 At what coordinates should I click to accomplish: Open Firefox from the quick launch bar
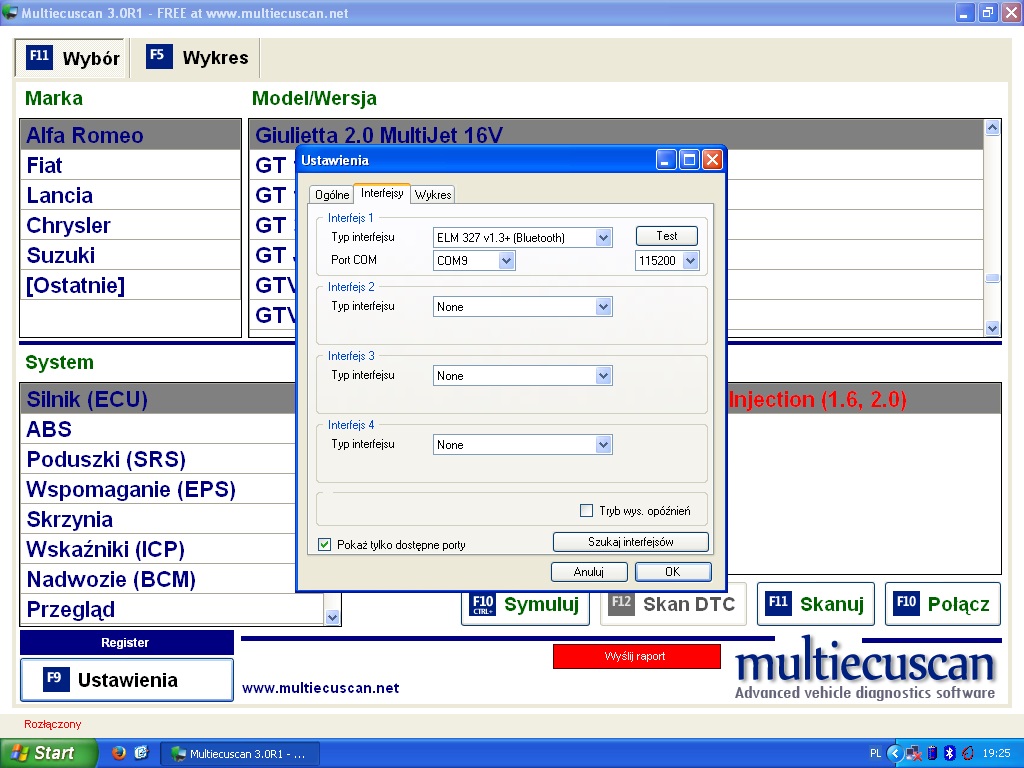pyautogui.click(x=118, y=753)
